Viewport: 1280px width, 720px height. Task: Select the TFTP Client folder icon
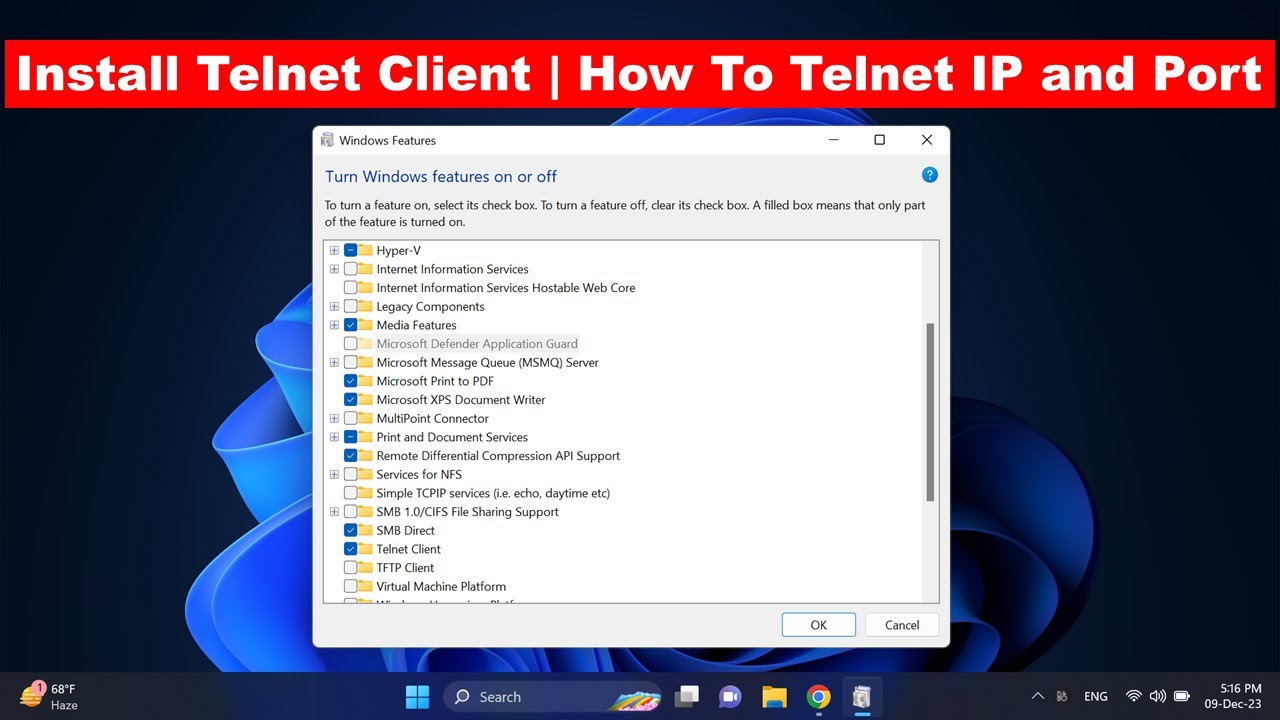[365, 568]
